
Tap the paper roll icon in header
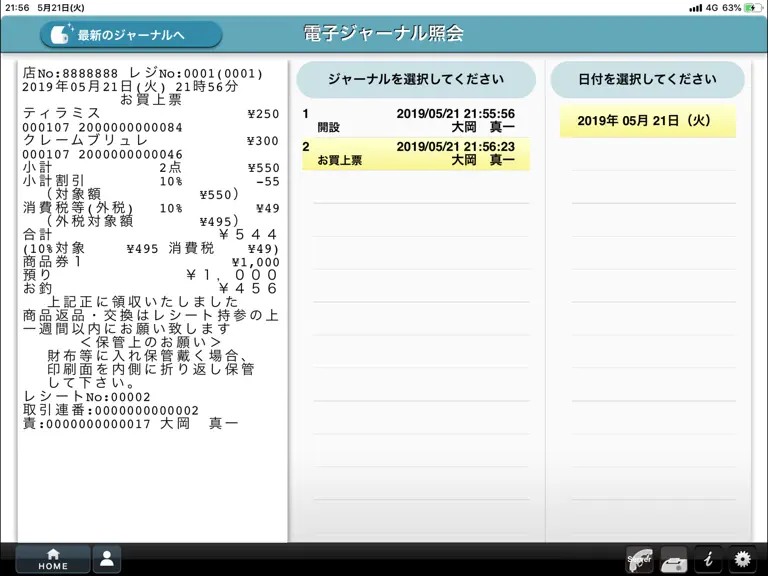click(60, 34)
